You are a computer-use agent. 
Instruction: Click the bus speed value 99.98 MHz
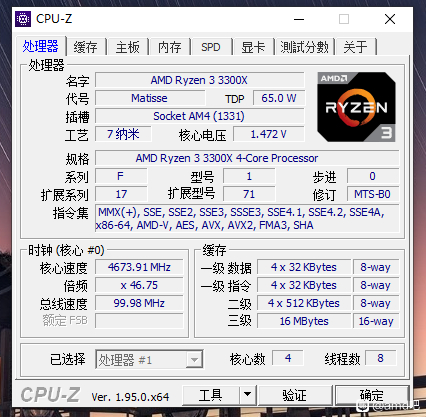click(x=139, y=303)
